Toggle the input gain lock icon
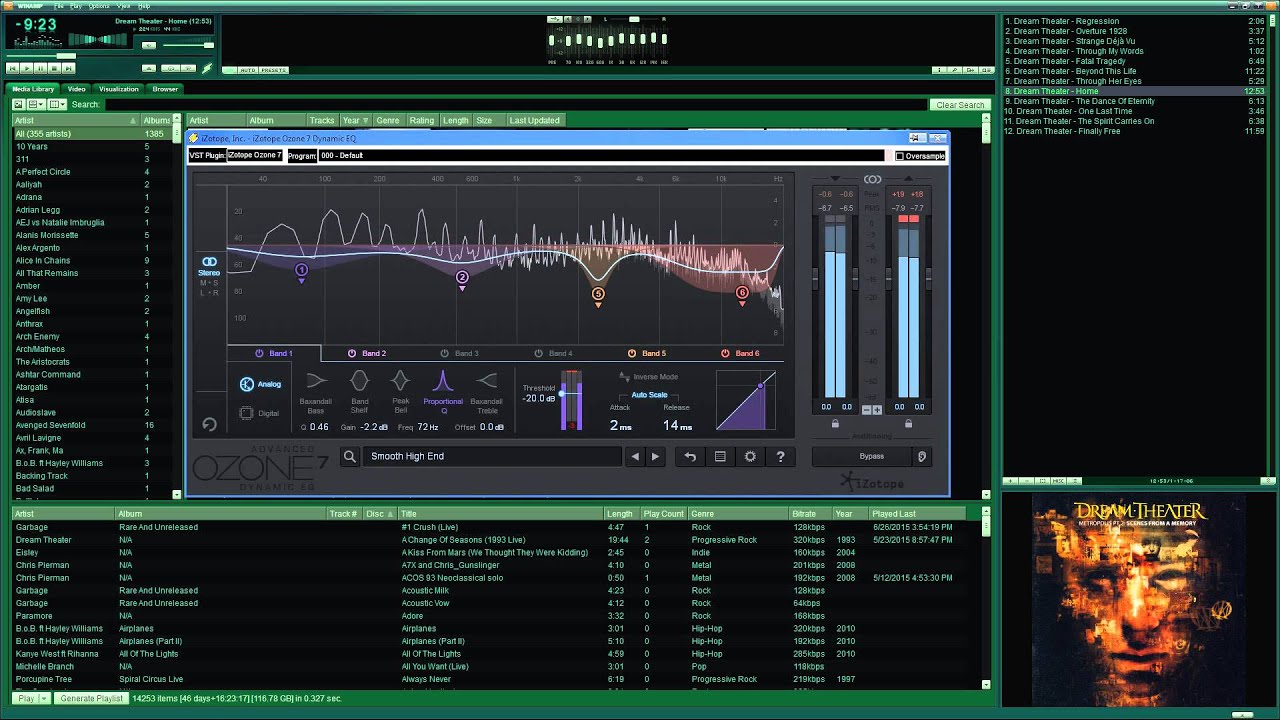Image resolution: width=1280 pixels, height=720 pixels. [x=835, y=424]
